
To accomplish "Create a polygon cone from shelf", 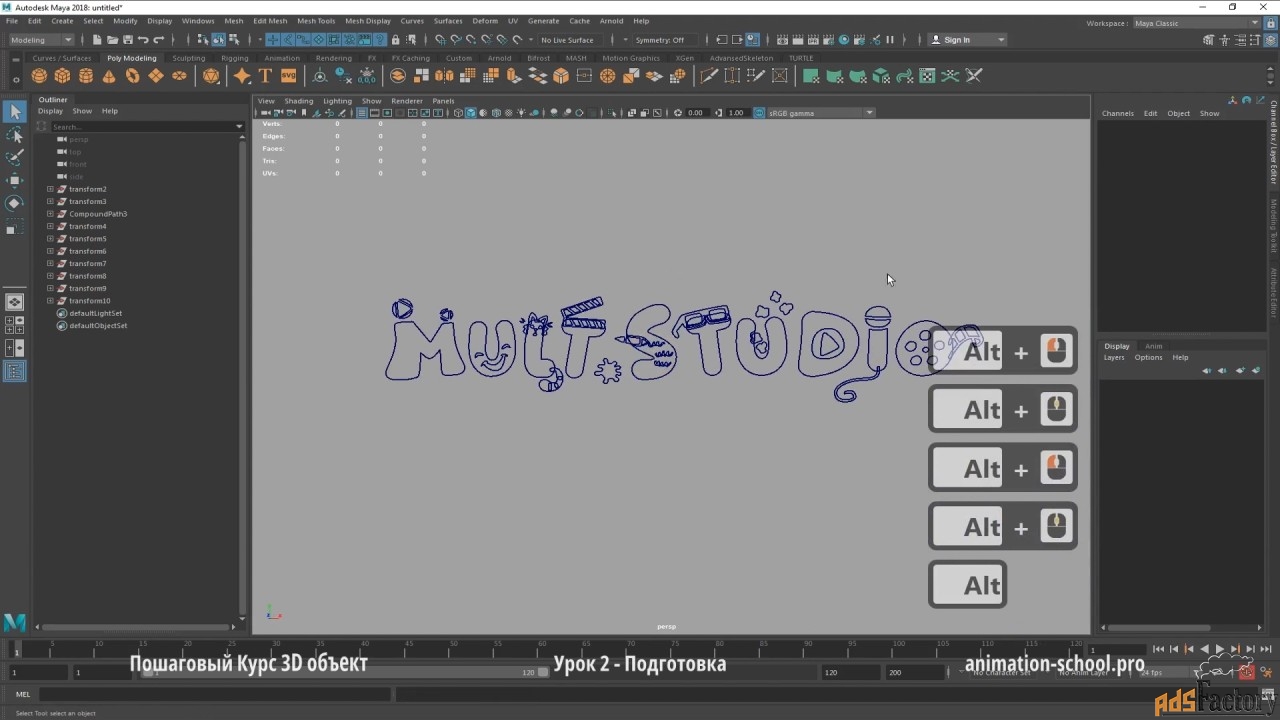I will coord(109,76).
